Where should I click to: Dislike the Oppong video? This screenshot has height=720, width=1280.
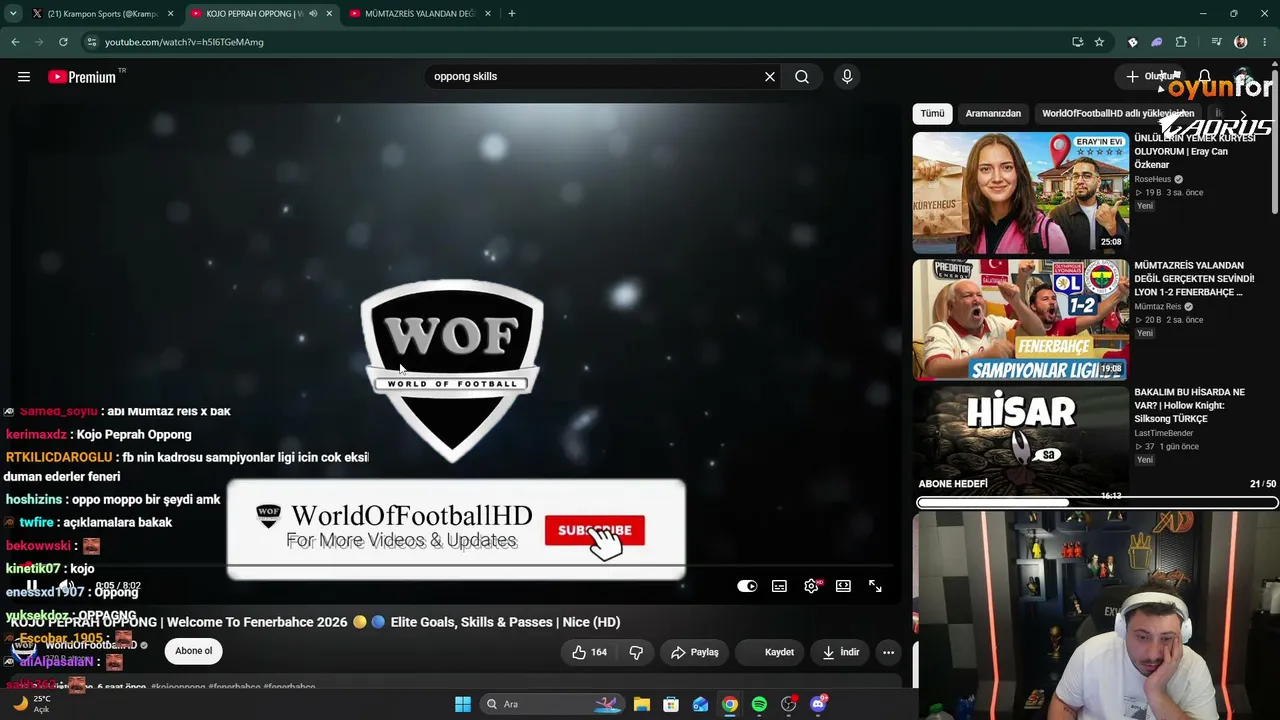point(636,652)
